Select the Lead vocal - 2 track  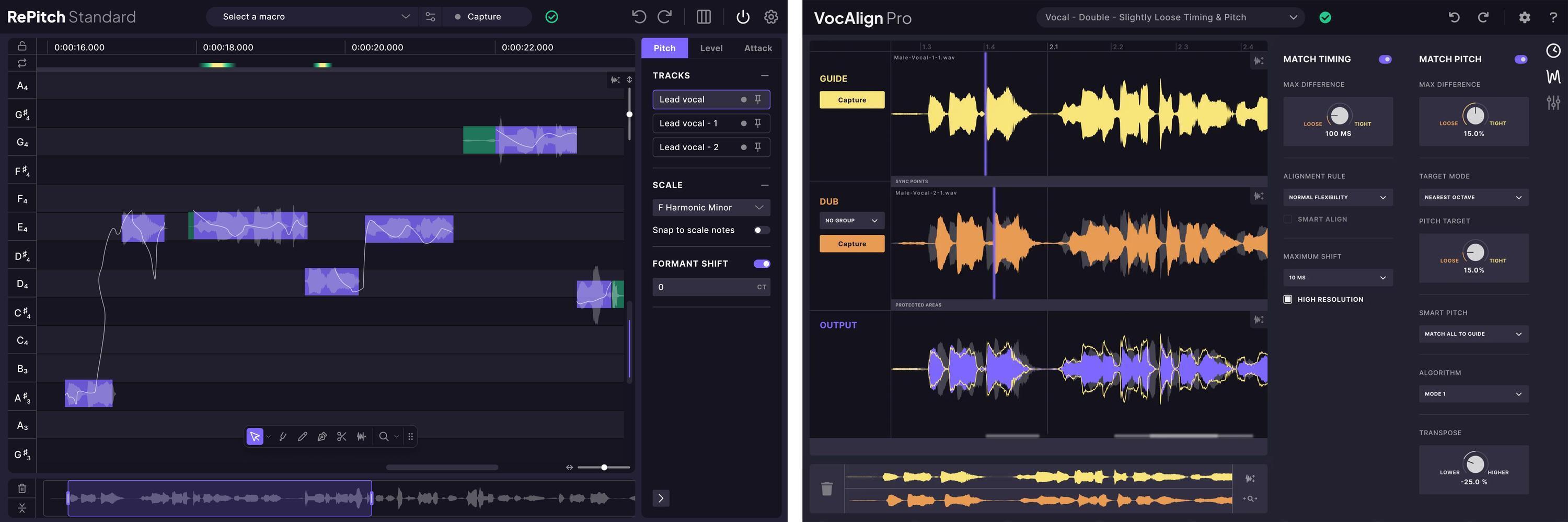[711, 147]
